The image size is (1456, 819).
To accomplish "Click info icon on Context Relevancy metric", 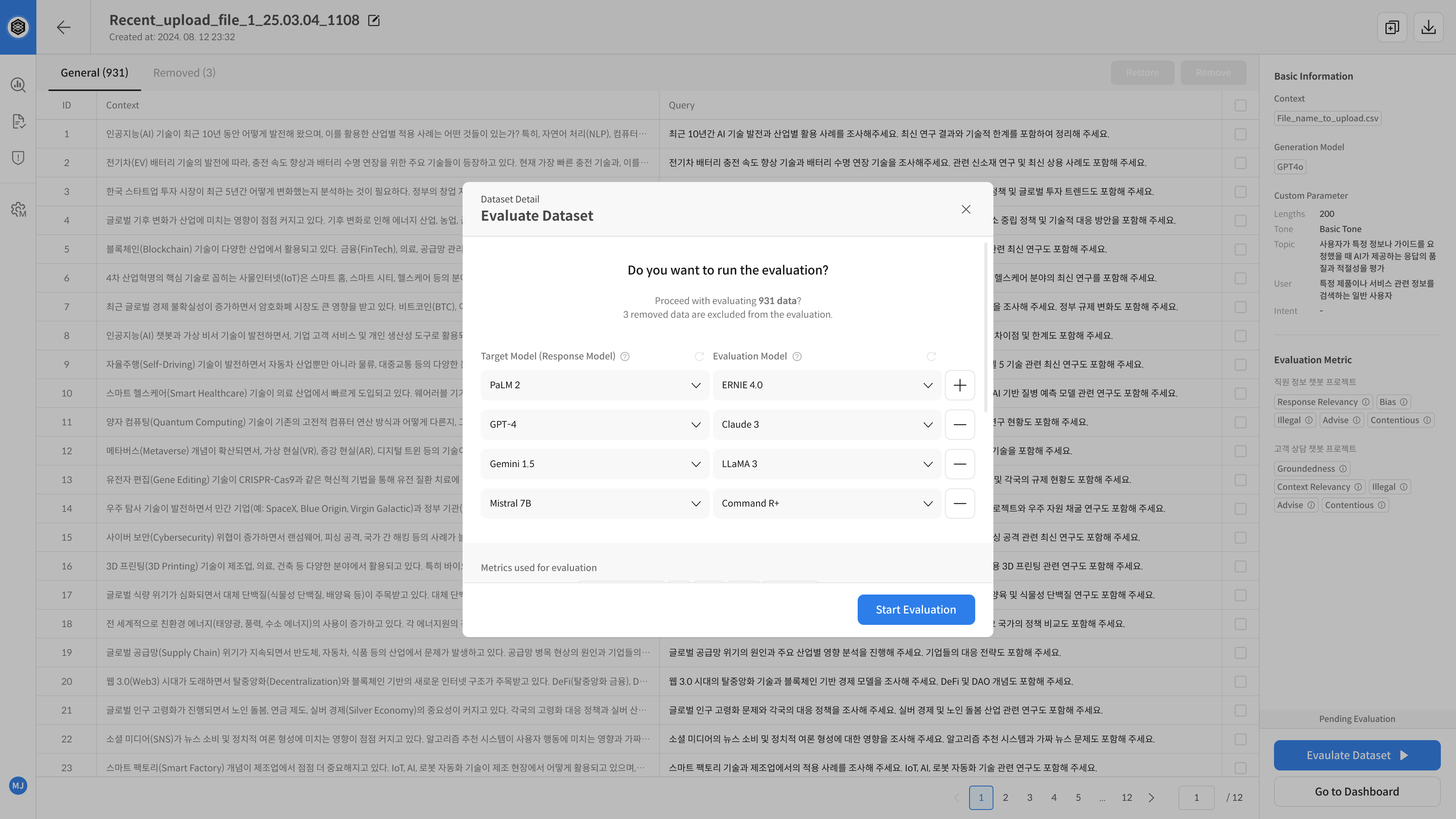I will (x=1358, y=486).
